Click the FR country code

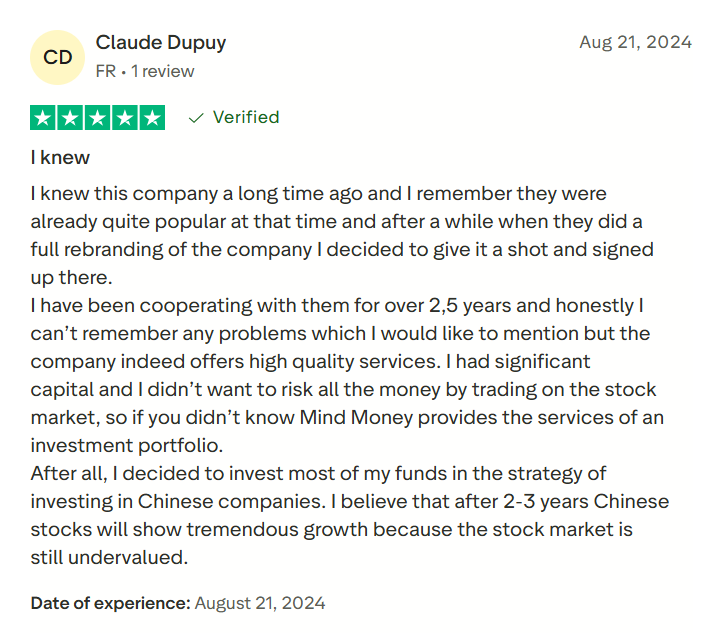(105, 72)
